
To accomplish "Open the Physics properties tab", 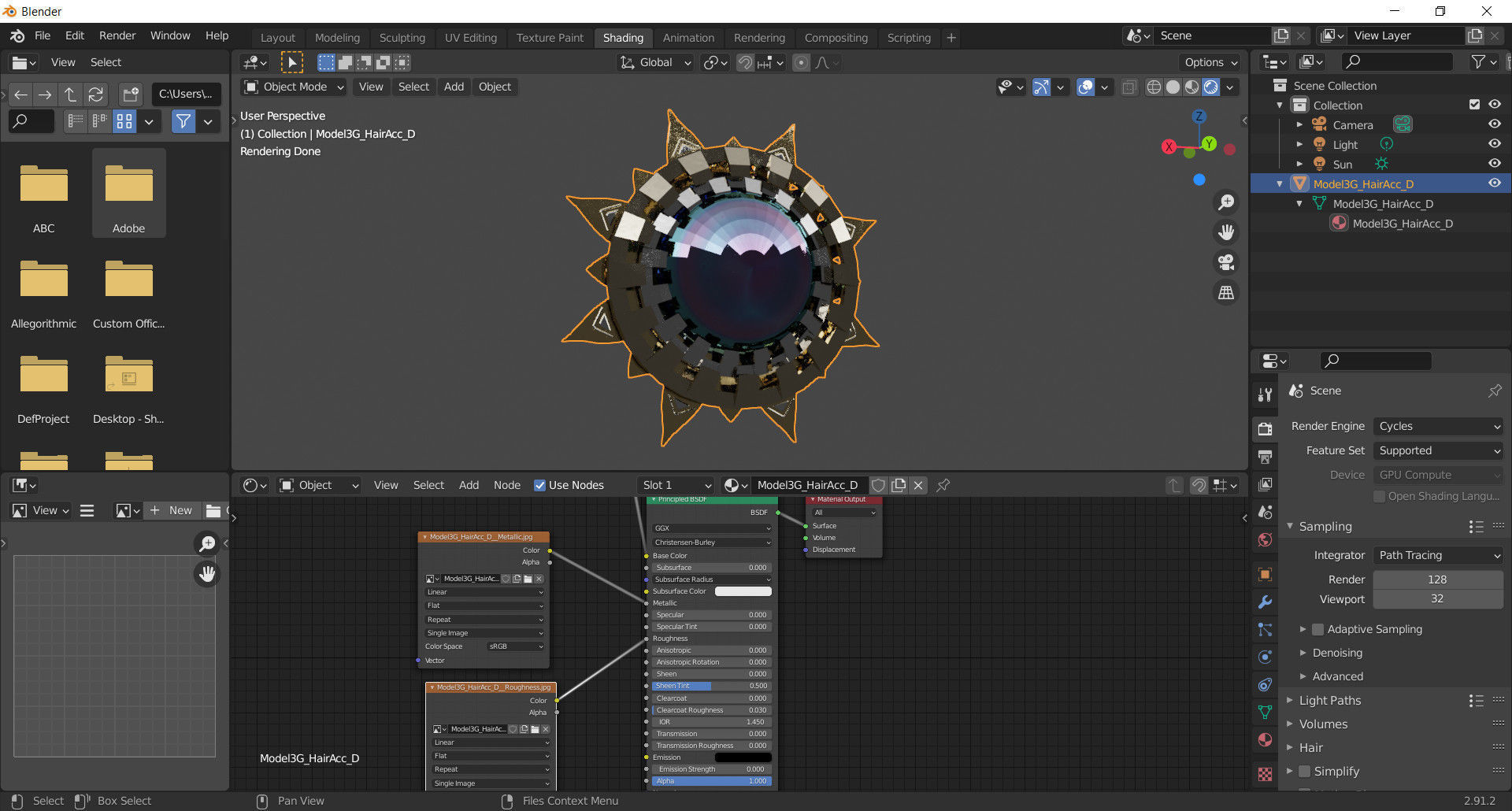I will (1265, 657).
